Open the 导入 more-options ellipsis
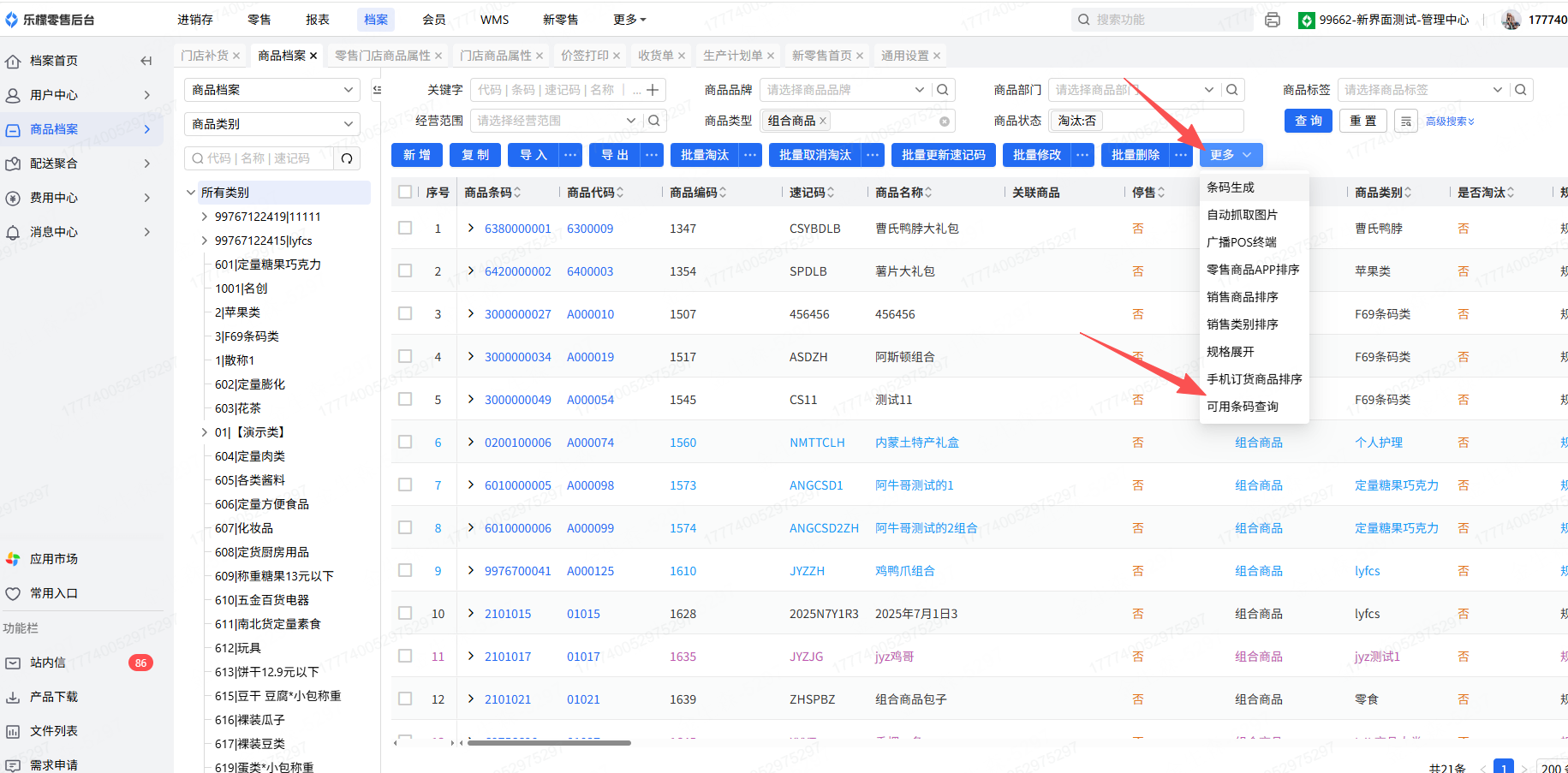Image resolution: width=1568 pixels, height=773 pixels. [x=570, y=155]
